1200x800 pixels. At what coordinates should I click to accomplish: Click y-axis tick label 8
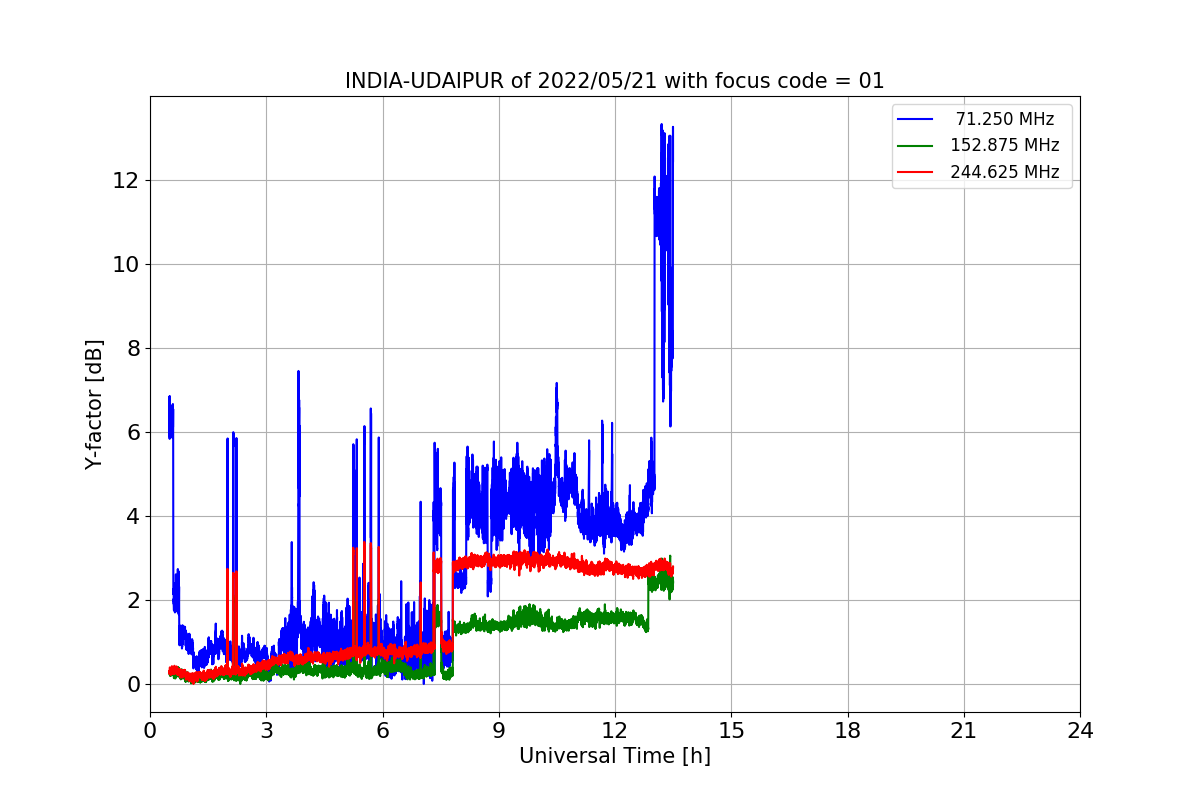pyautogui.click(x=132, y=349)
